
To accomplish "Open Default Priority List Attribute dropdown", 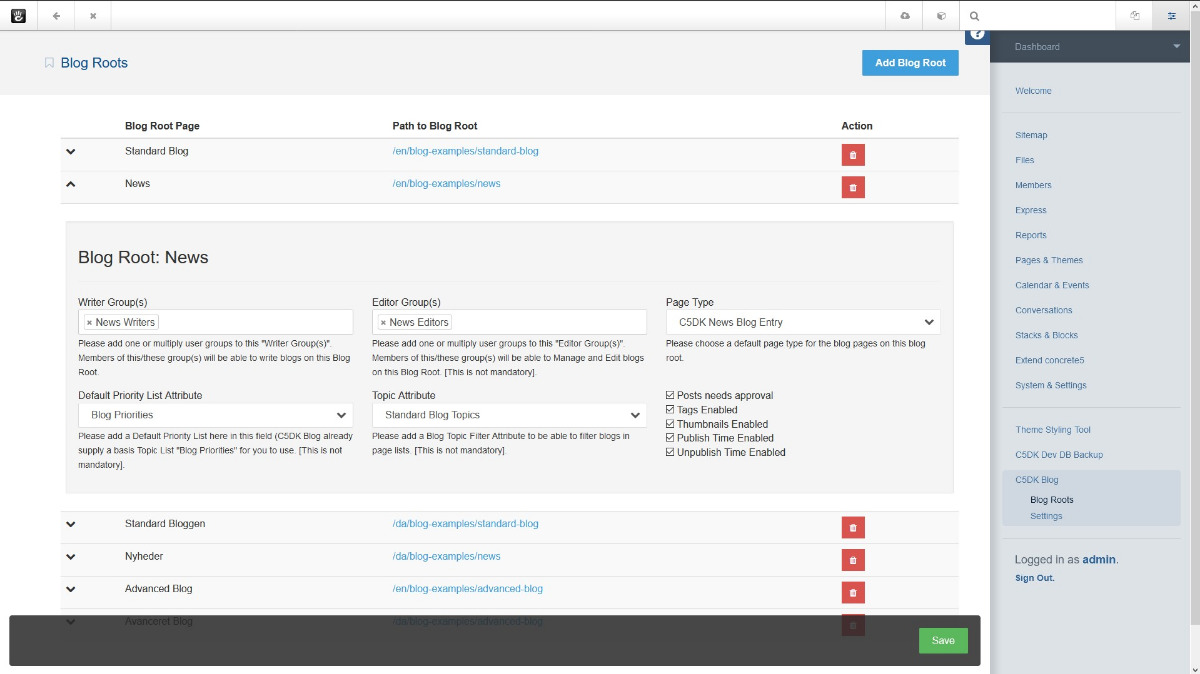I will tap(215, 415).
